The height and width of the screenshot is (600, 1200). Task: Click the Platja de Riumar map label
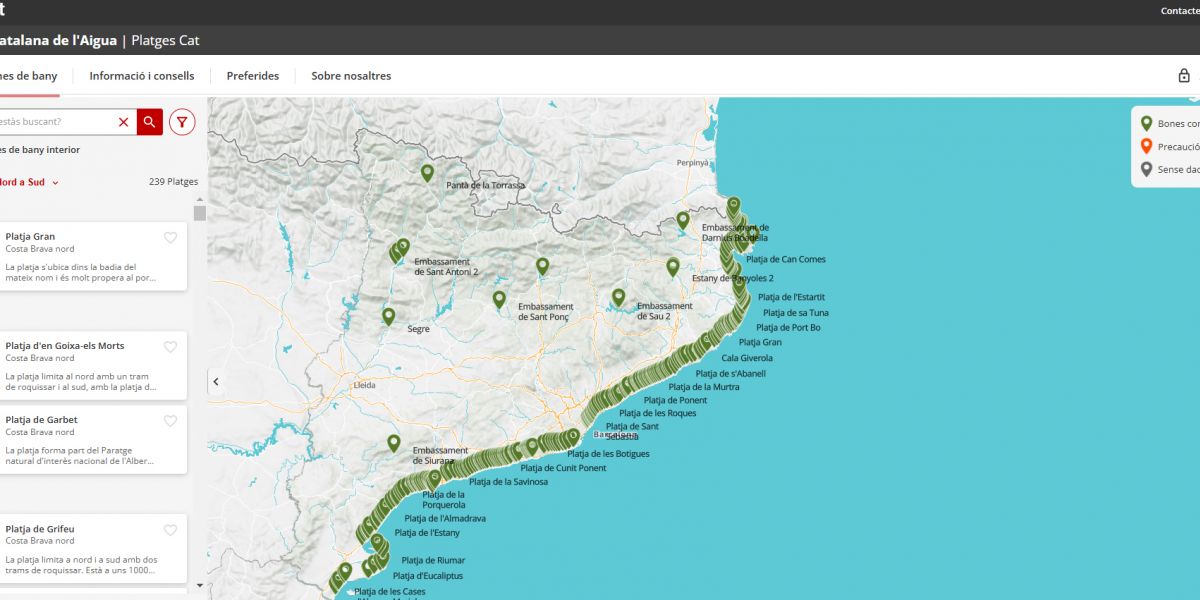pyautogui.click(x=433, y=561)
